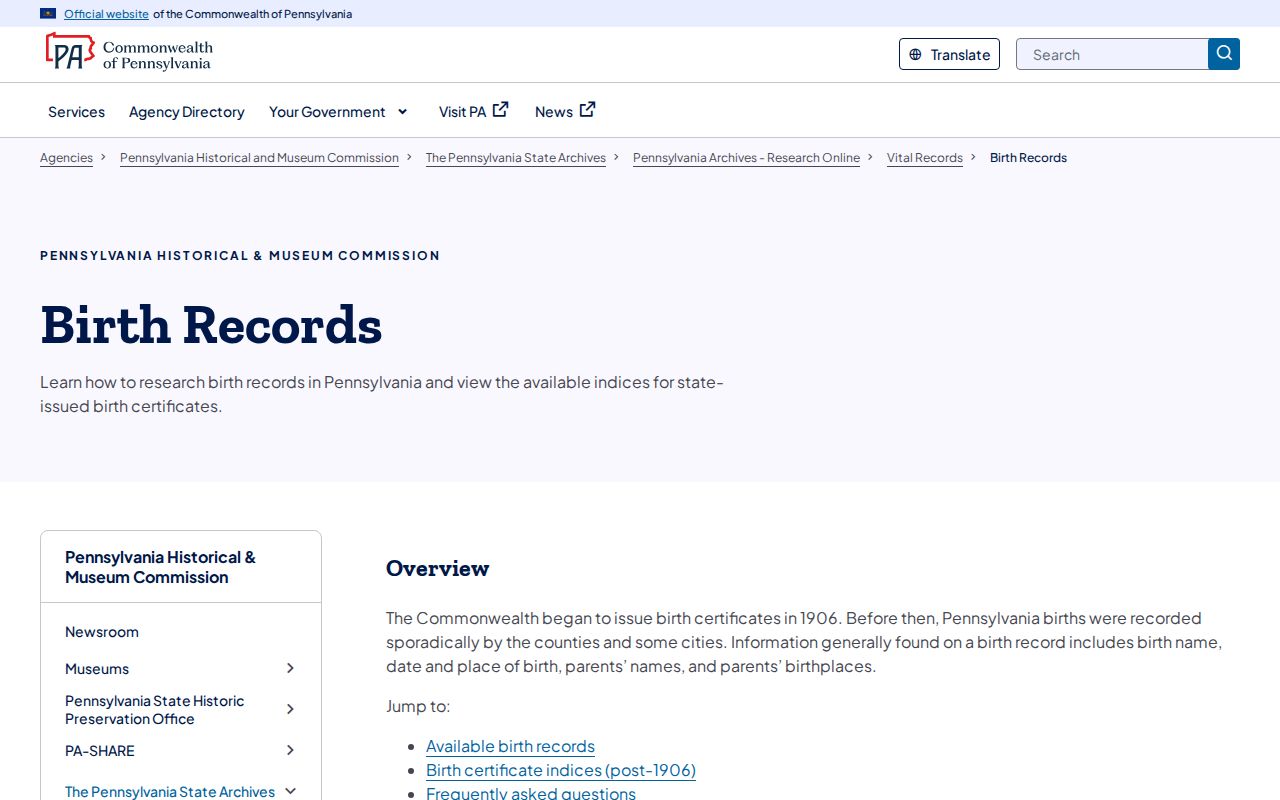
Task: Click the search magnifier button
Action: (1224, 54)
